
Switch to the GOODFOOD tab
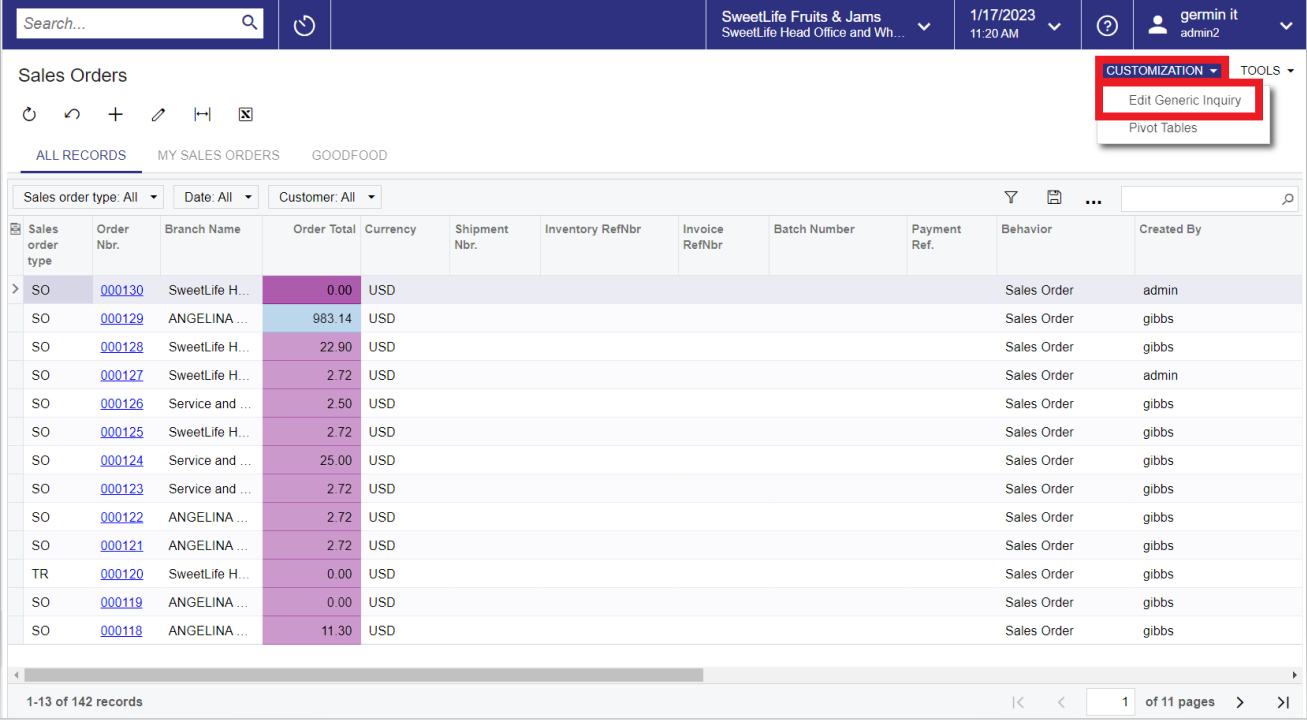tap(349, 155)
